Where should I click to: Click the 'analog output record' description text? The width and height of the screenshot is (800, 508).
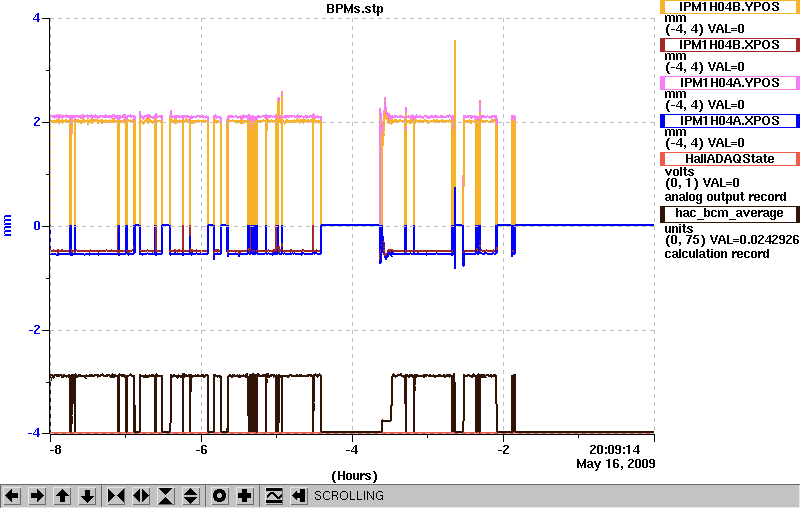click(725, 197)
